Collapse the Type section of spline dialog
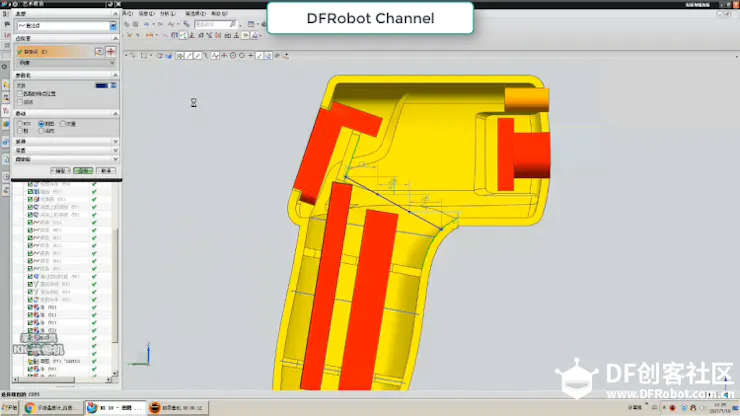The width and height of the screenshot is (740, 416). click(x=115, y=14)
